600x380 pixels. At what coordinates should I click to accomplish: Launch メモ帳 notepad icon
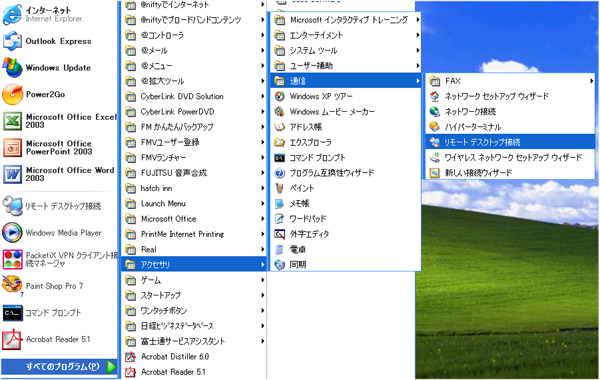pyautogui.click(x=280, y=204)
